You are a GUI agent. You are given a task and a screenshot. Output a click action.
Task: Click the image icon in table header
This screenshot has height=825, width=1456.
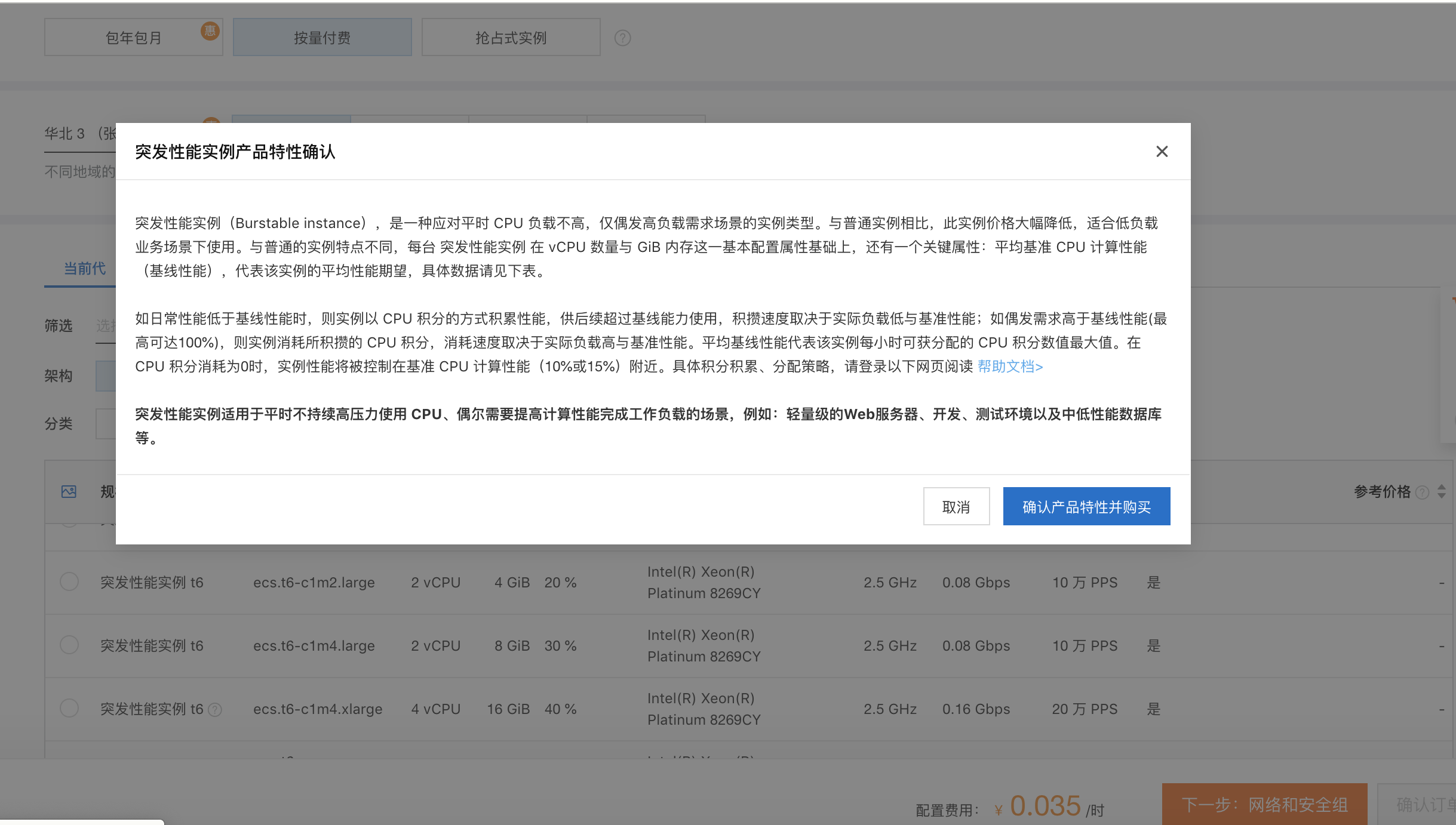(69, 491)
